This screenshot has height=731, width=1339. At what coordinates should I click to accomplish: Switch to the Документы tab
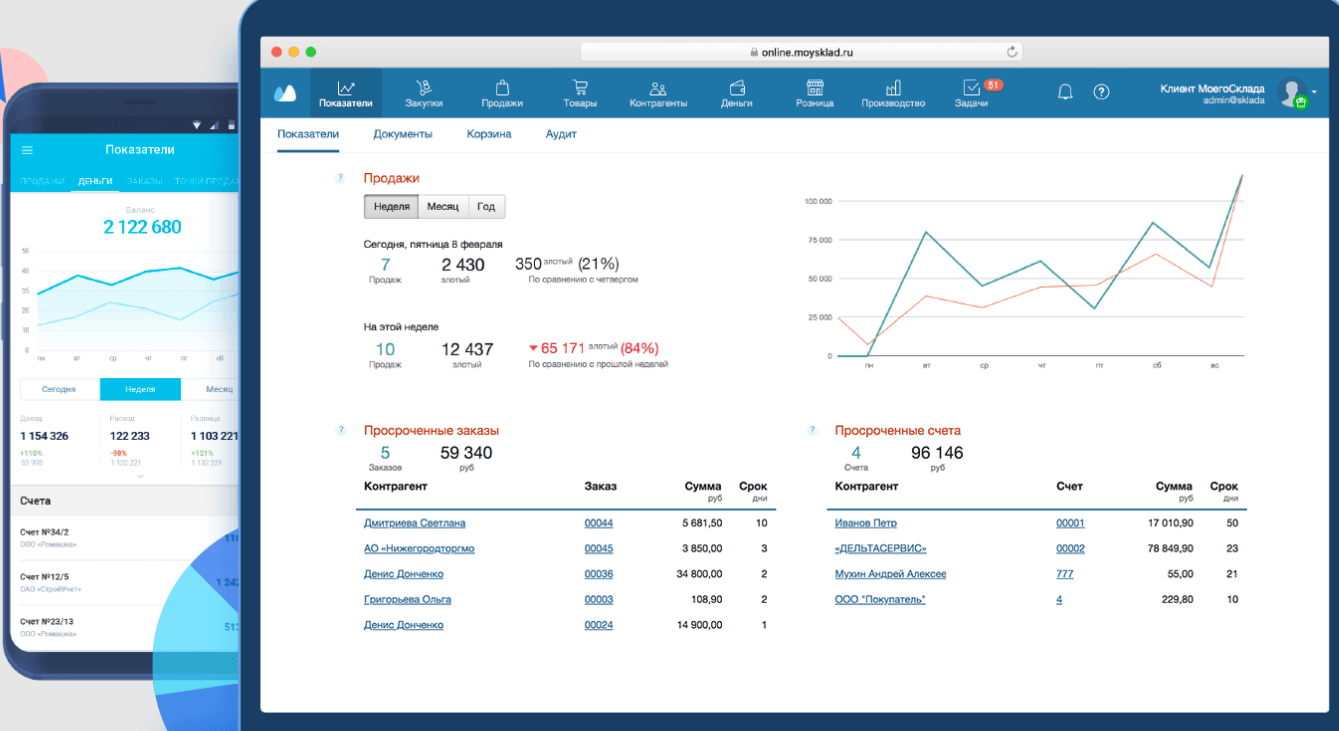click(402, 134)
